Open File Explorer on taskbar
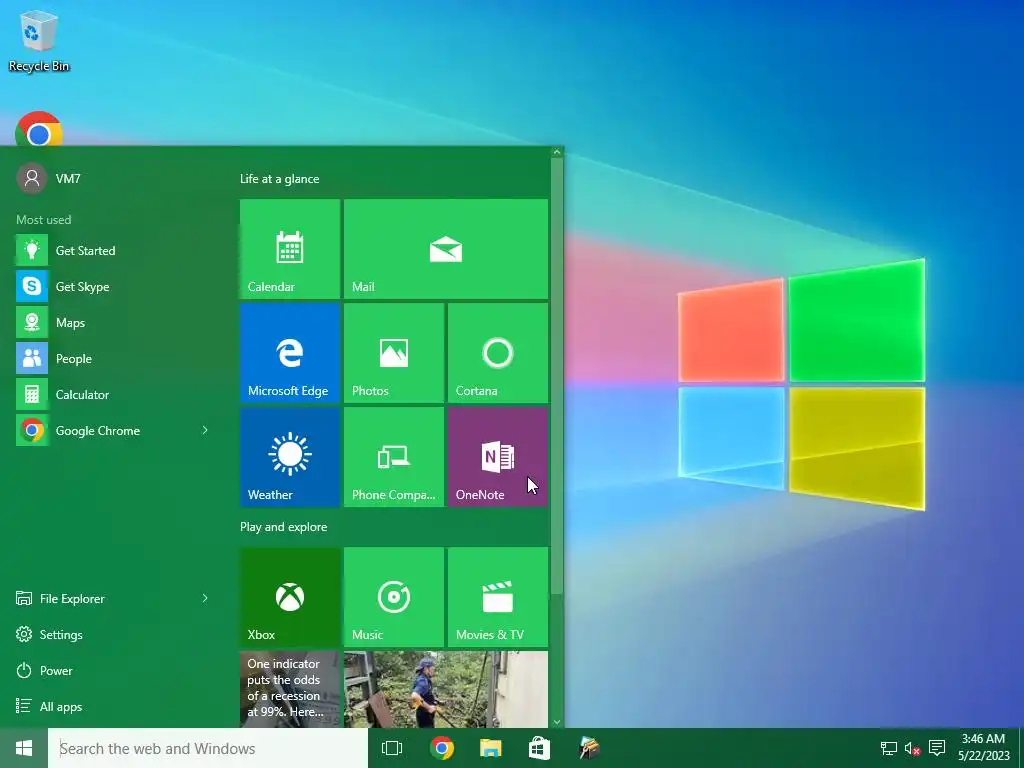1024x768 pixels. pyautogui.click(x=490, y=748)
